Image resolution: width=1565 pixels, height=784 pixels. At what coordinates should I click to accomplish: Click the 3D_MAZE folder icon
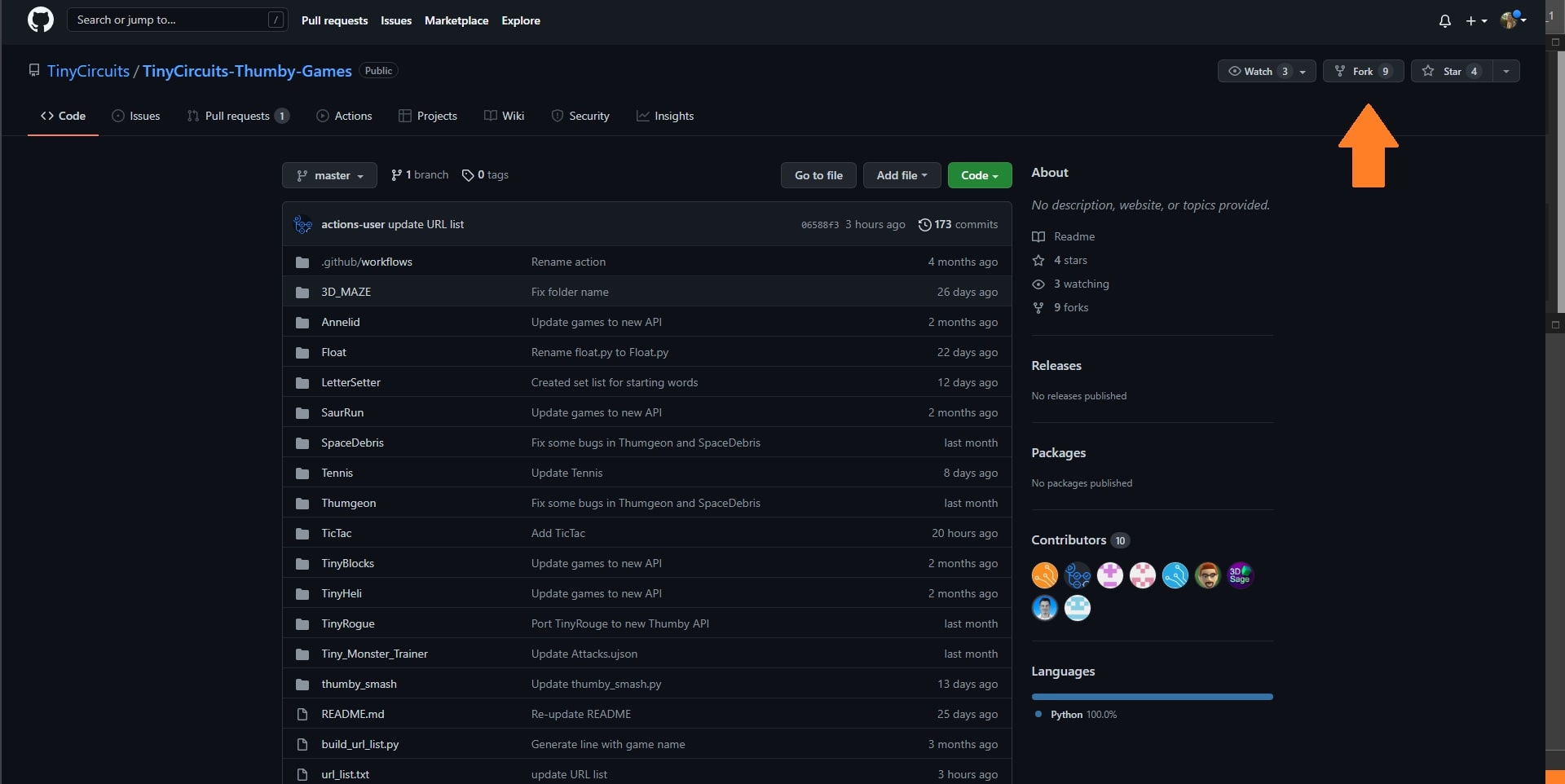coord(302,293)
